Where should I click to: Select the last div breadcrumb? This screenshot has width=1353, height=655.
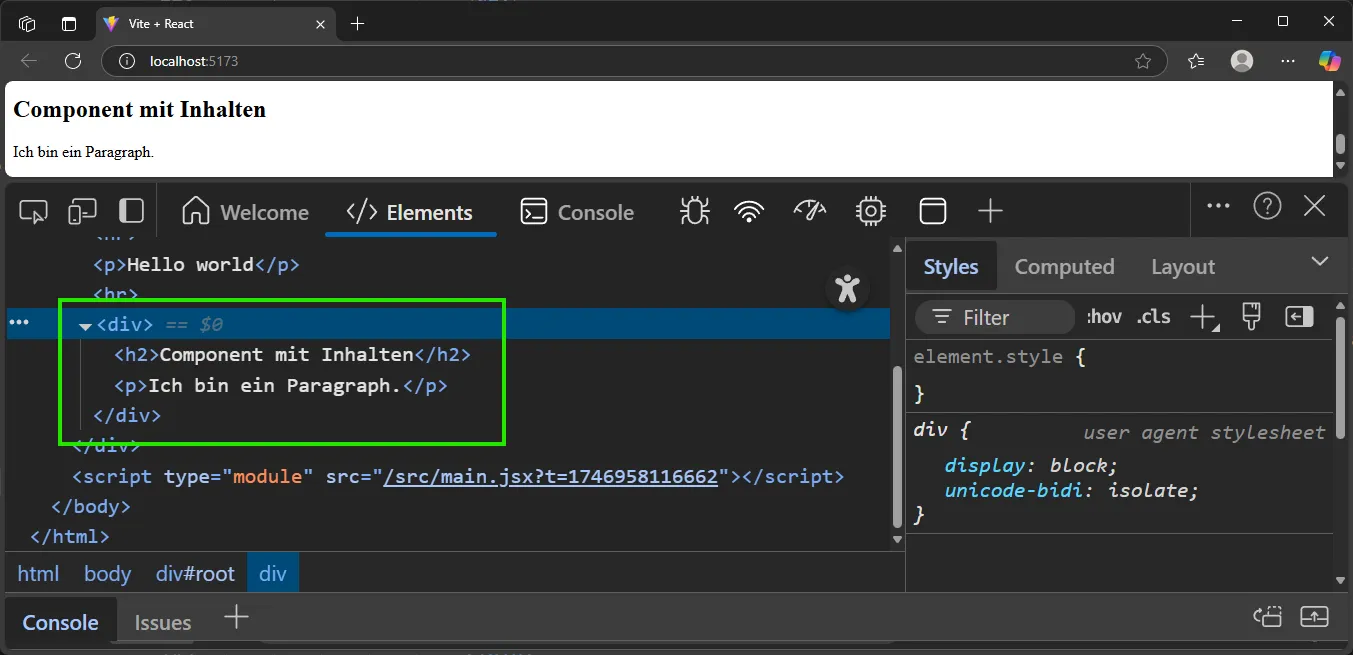273,574
